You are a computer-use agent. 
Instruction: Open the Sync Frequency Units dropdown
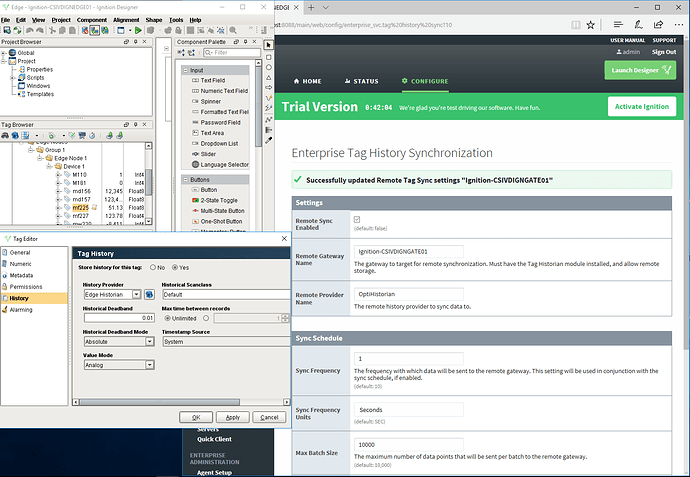[408, 410]
